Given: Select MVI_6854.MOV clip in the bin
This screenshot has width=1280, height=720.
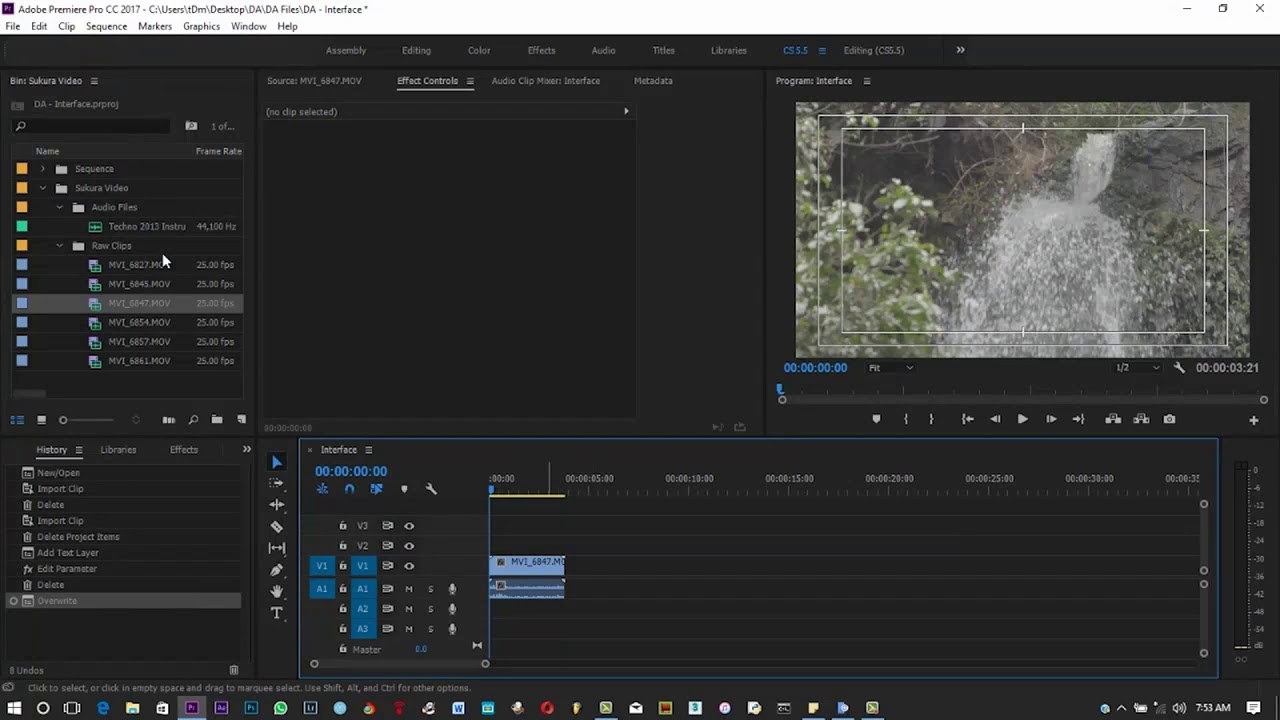Looking at the screenshot, I should (139, 323).
